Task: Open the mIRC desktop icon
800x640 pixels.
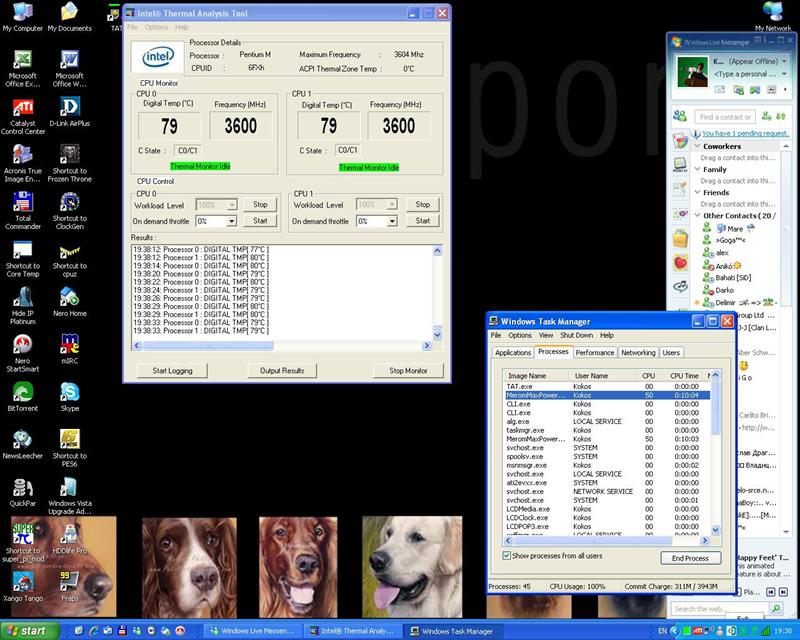Action: point(69,344)
